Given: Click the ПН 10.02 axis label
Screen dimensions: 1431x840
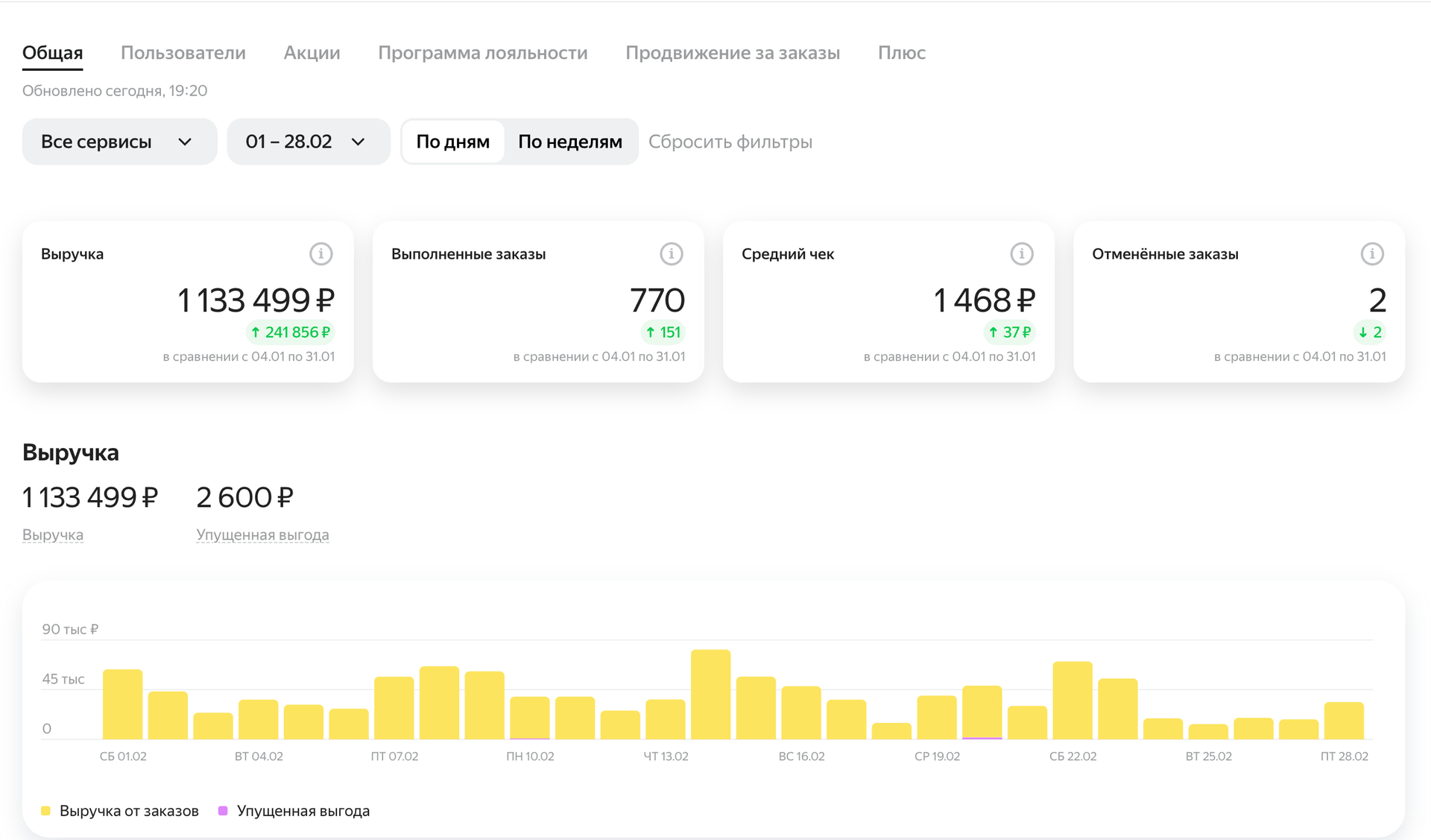Looking at the screenshot, I should [x=530, y=757].
